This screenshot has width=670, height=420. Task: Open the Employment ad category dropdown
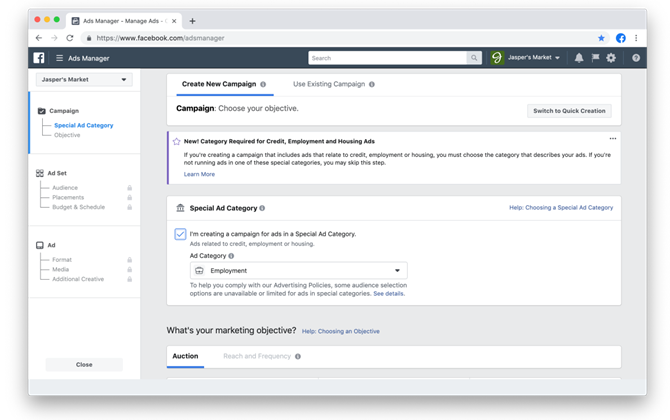click(x=299, y=270)
